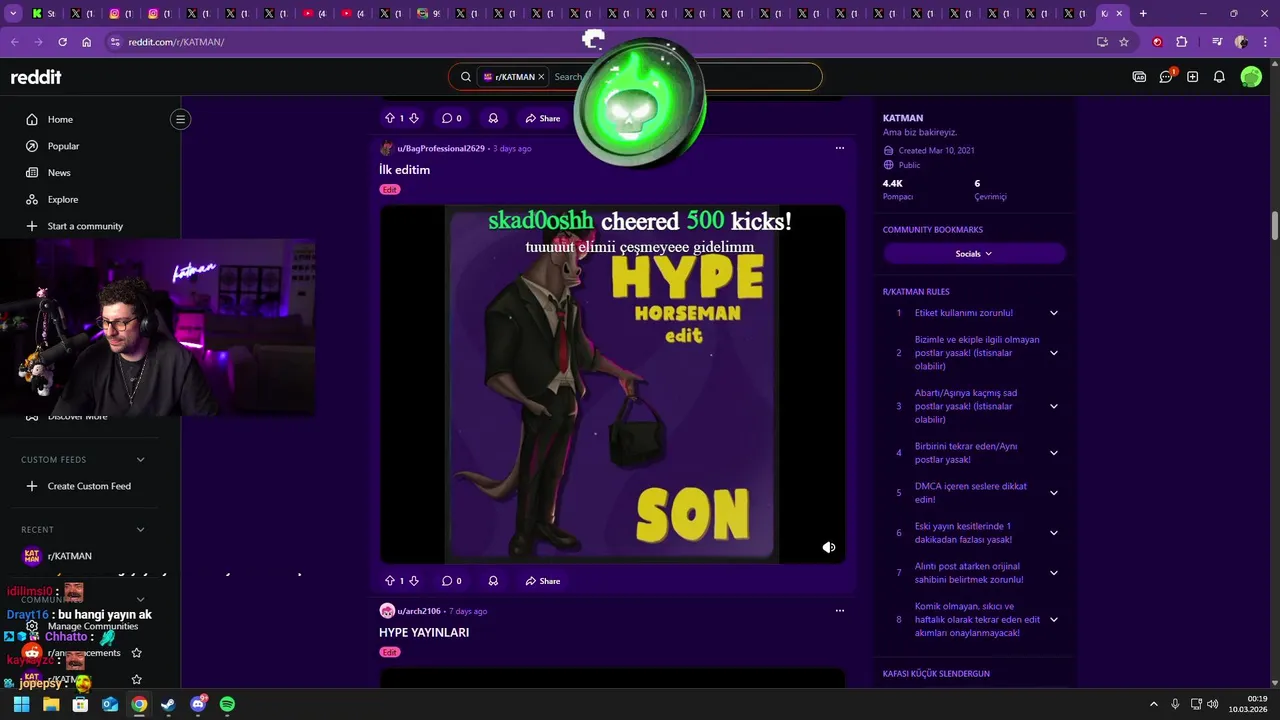Collapse the Custom Feeds section
This screenshot has width=1280, height=720.
tap(140, 460)
